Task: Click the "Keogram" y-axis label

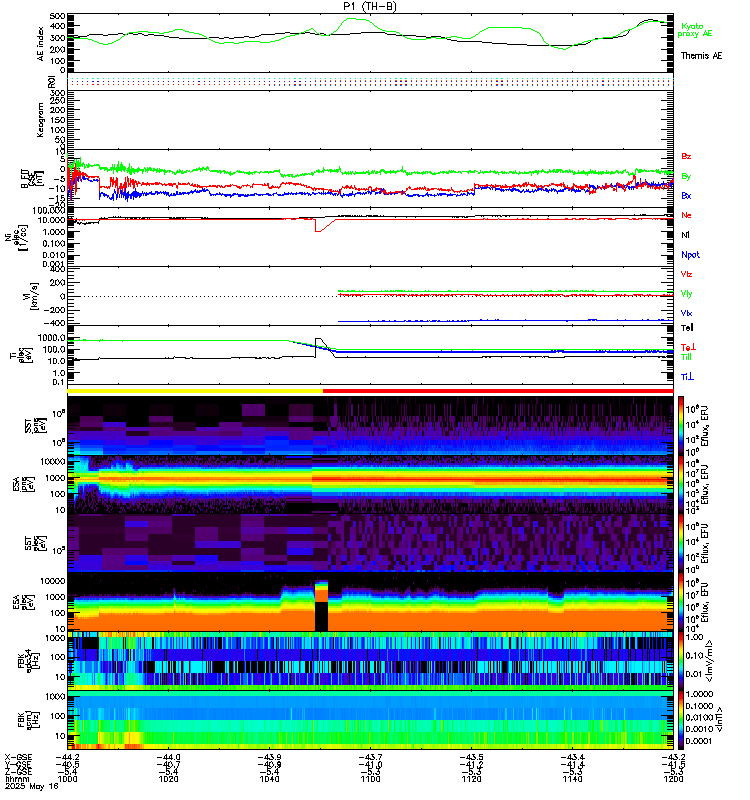Action: pos(40,120)
